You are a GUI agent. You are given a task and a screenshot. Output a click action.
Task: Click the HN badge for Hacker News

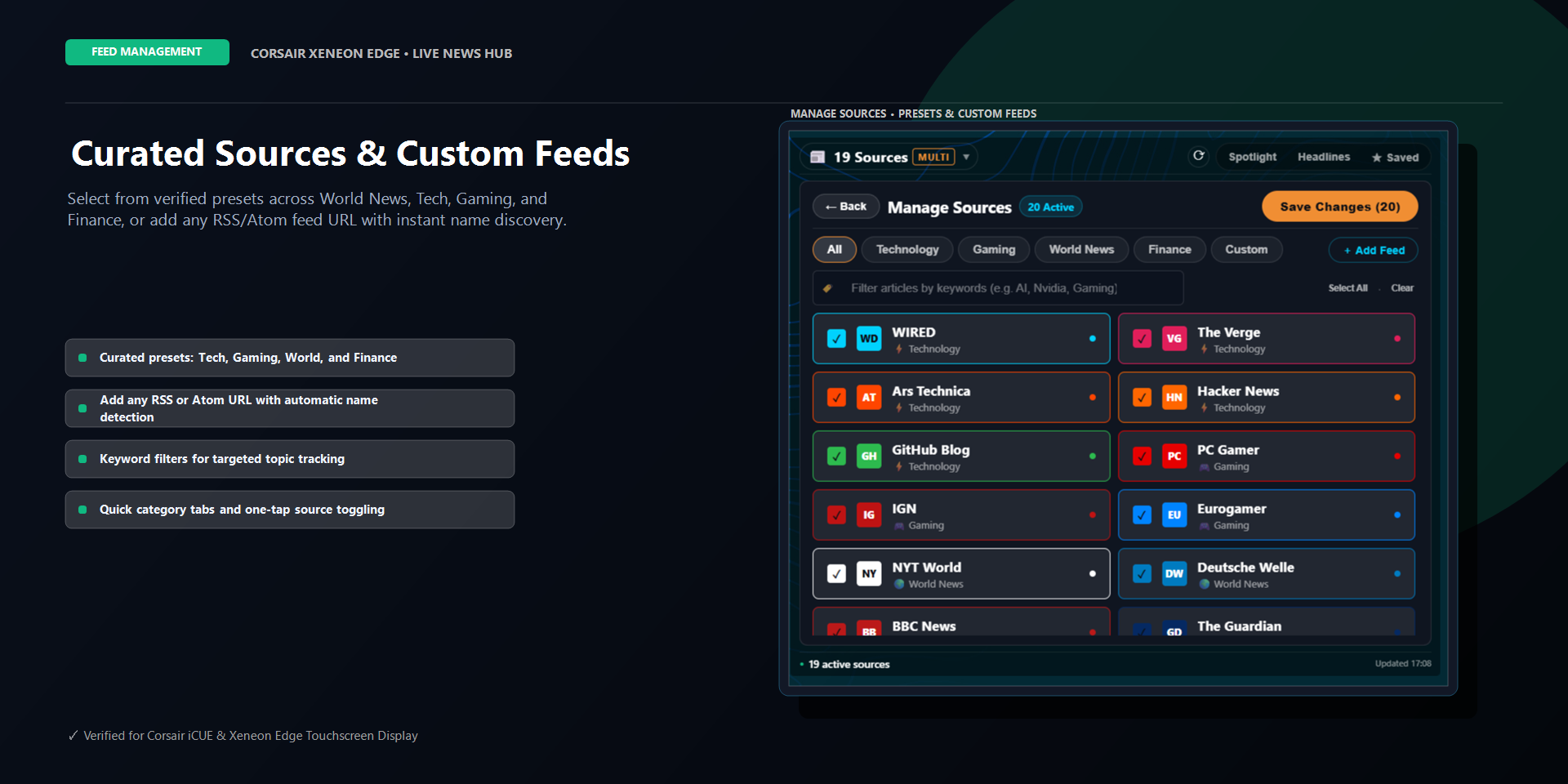point(1174,397)
